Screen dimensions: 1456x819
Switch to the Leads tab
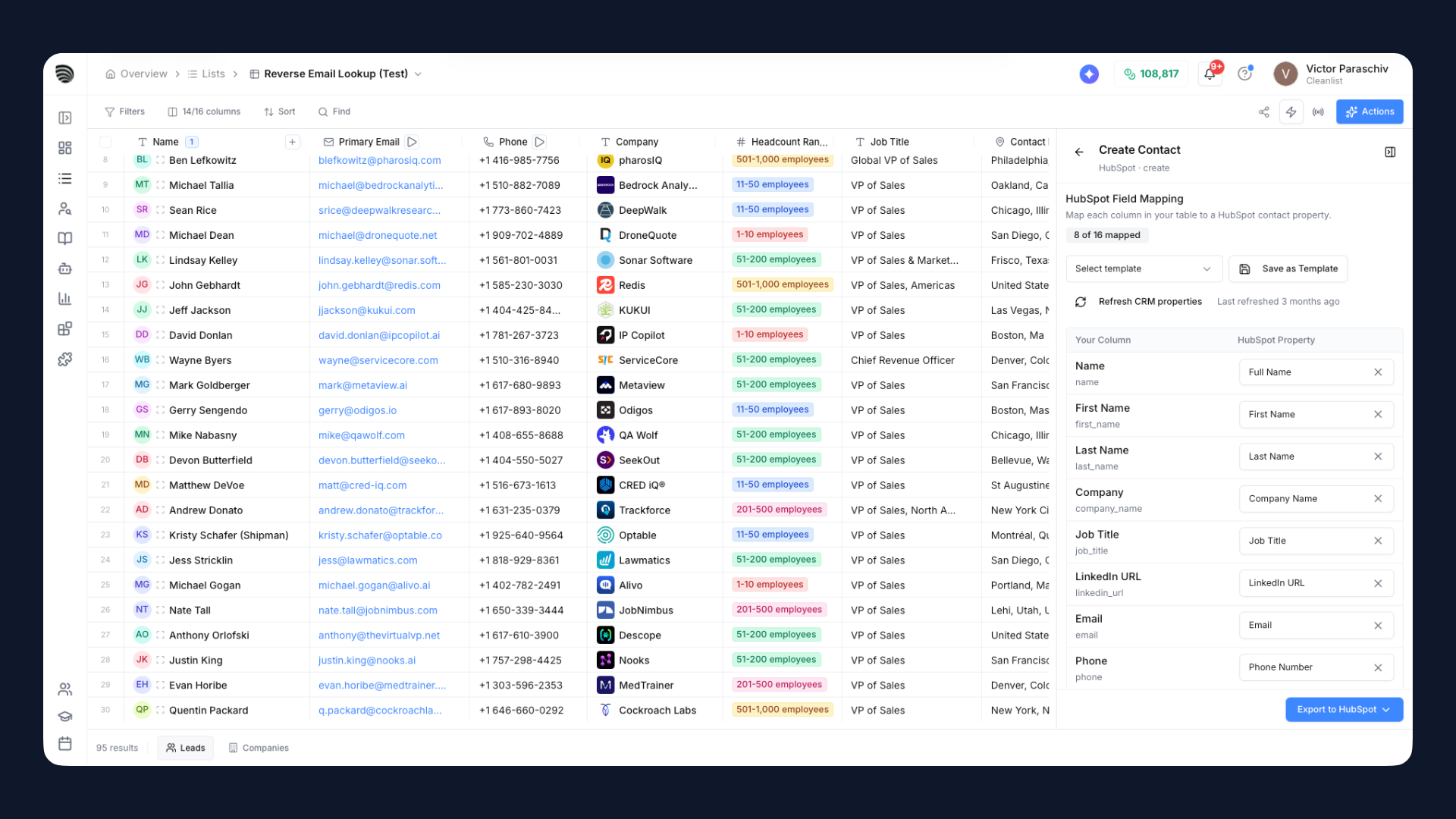coord(186,748)
